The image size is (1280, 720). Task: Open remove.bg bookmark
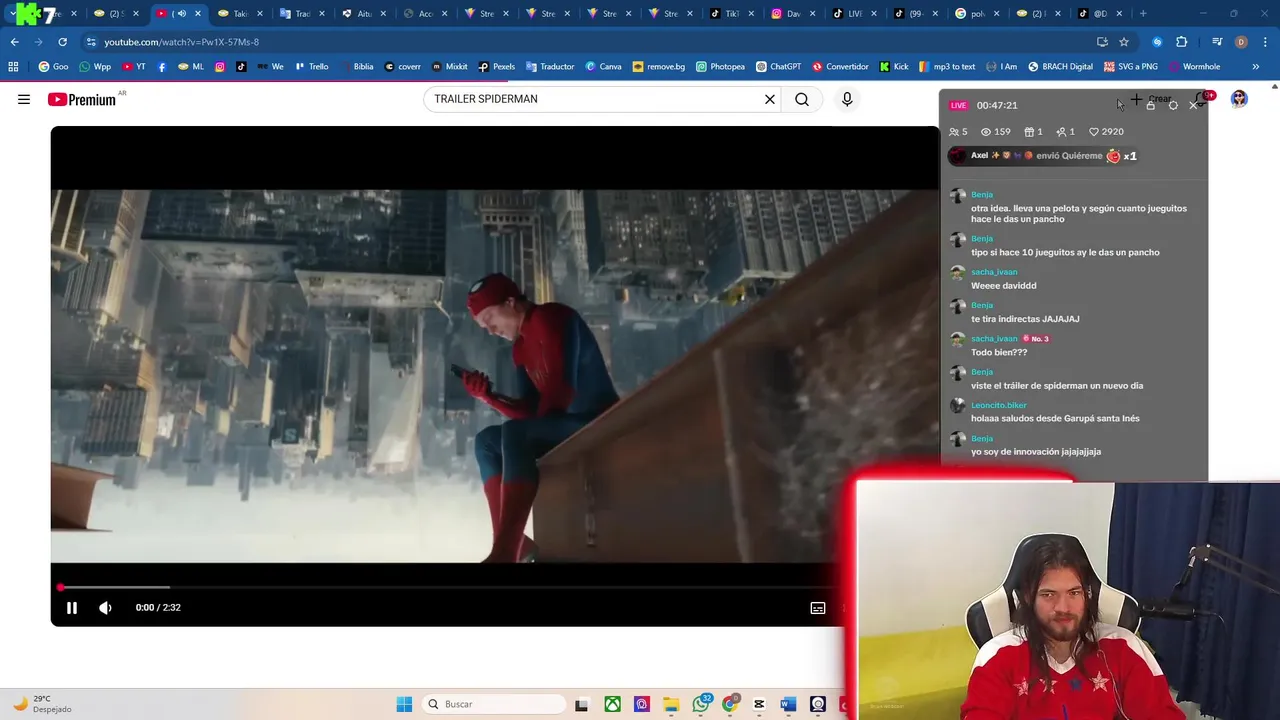coord(659,67)
